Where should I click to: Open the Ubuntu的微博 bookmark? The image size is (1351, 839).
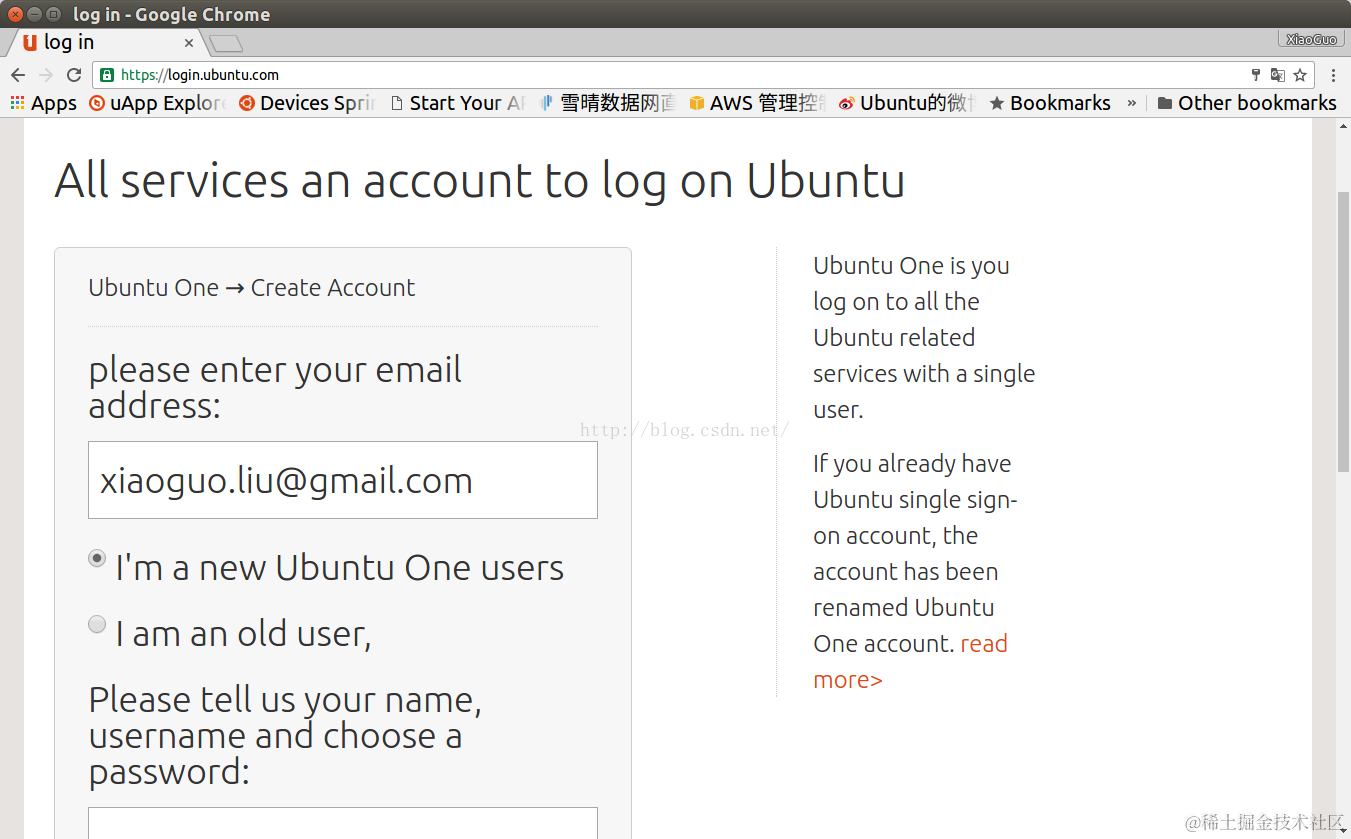[x=907, y=103]
